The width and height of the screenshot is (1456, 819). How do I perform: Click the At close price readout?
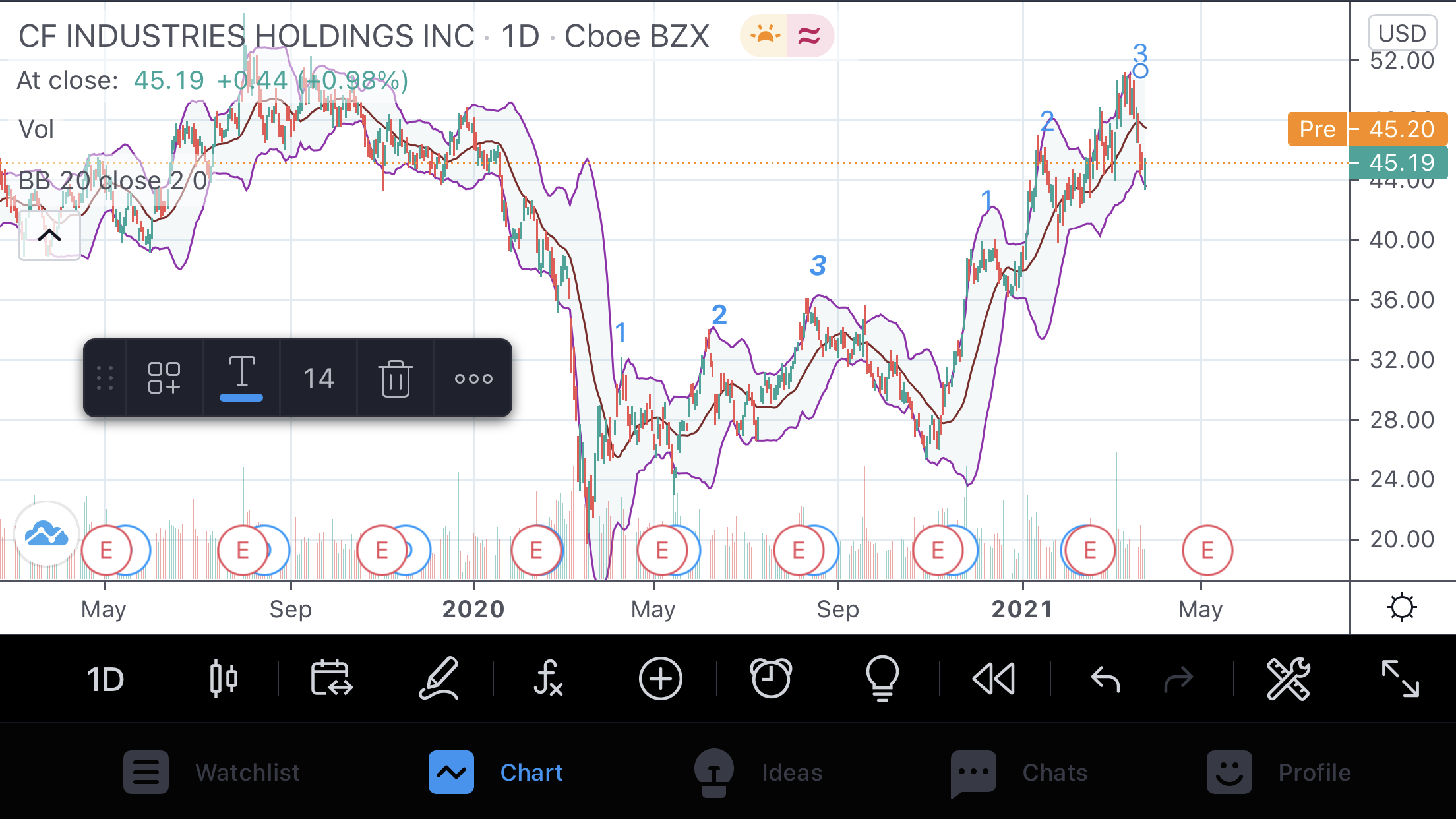point(212,80)
